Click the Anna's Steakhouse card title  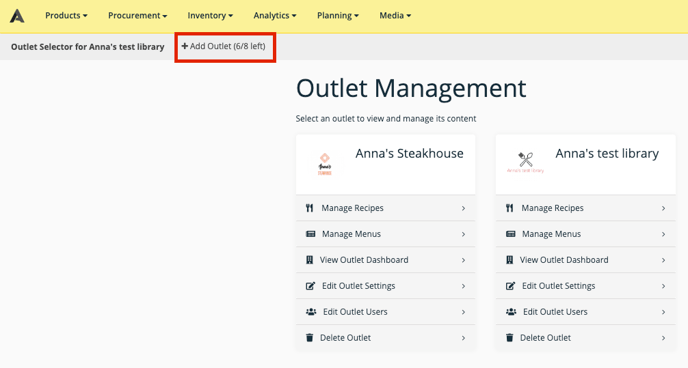(409, 153)
